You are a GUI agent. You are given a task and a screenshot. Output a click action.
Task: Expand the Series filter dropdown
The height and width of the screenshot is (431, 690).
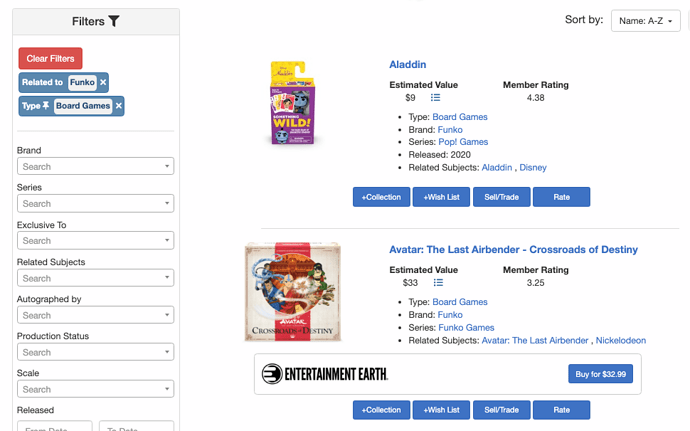pos(95,204)
